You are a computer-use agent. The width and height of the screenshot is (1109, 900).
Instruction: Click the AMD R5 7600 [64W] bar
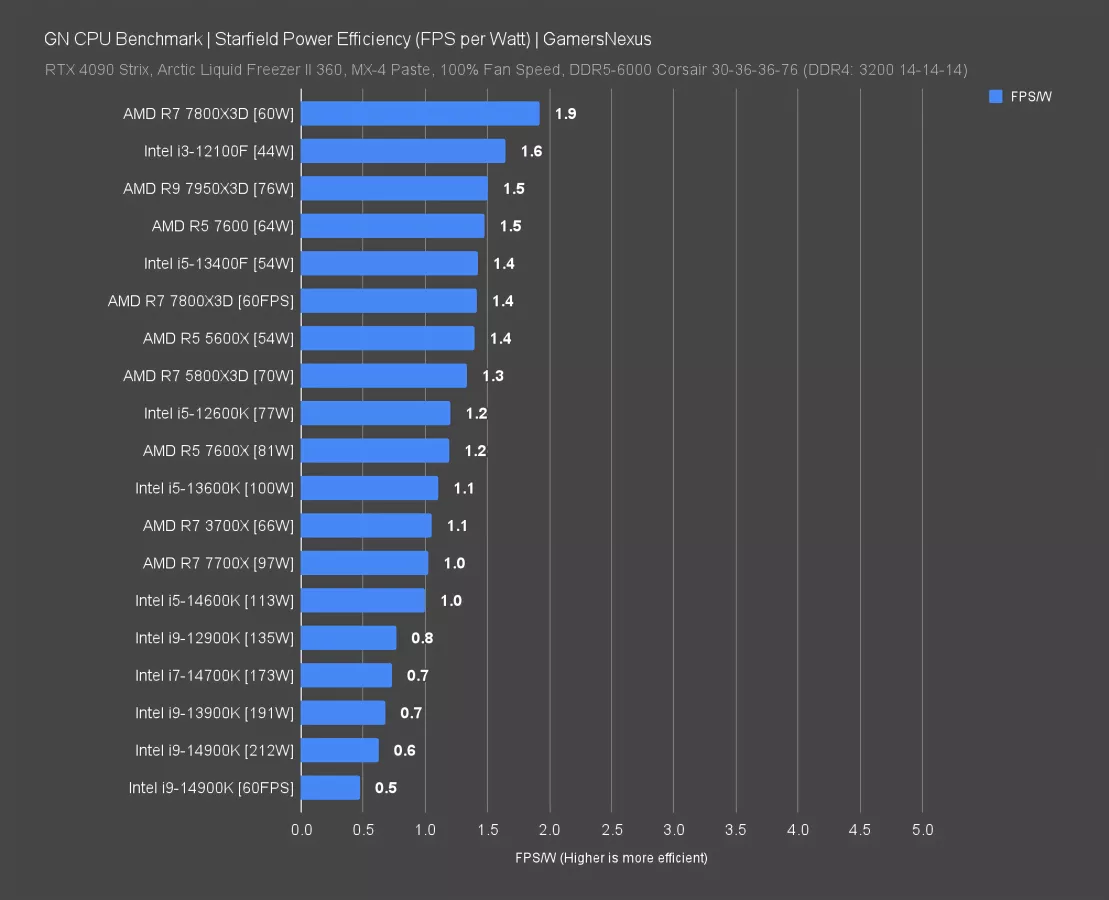point(392,226)
